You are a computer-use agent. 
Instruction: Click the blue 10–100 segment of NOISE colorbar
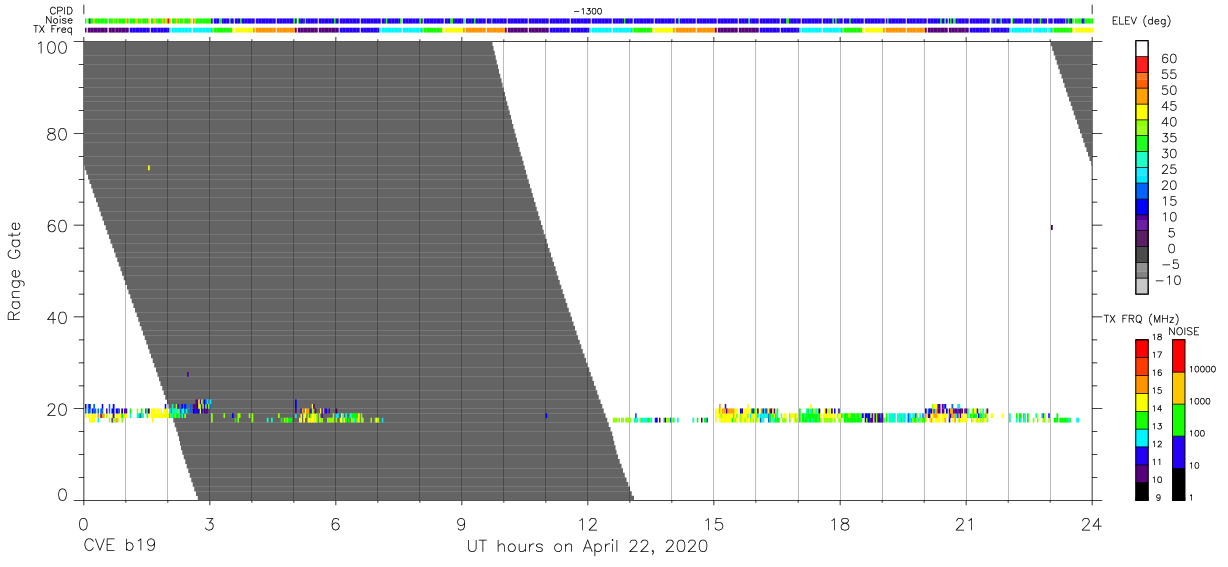click(1178, 451)
